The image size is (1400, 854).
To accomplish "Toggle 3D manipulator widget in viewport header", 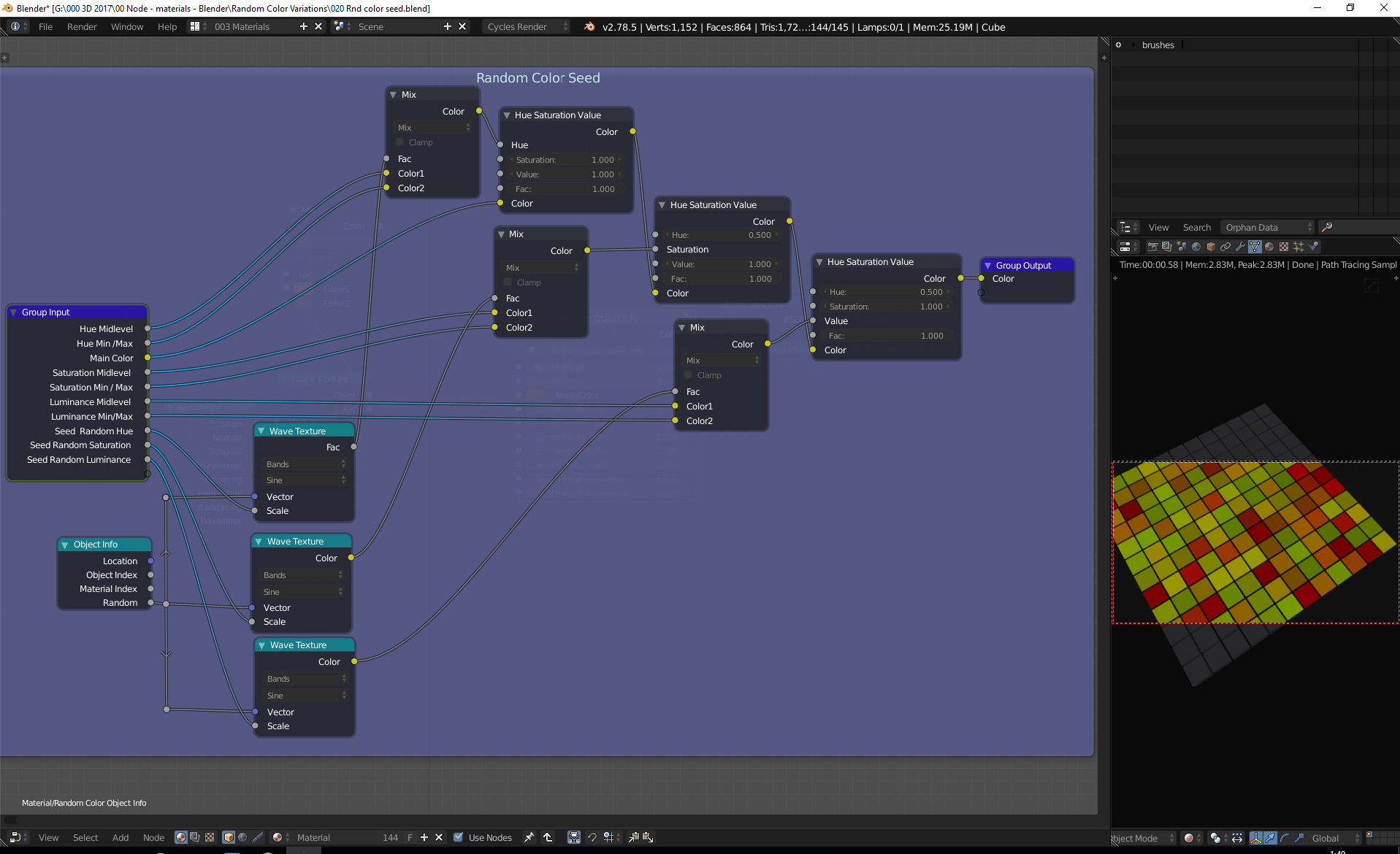I will (x=1256, y=838).
